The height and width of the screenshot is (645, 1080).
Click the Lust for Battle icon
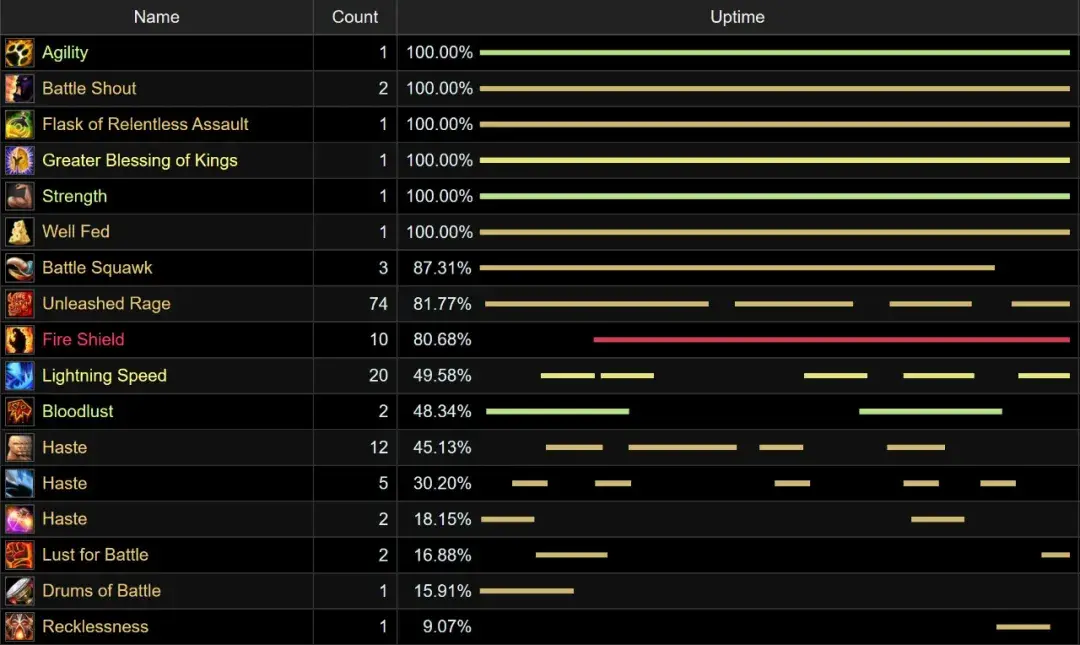[x=19, y=555]
